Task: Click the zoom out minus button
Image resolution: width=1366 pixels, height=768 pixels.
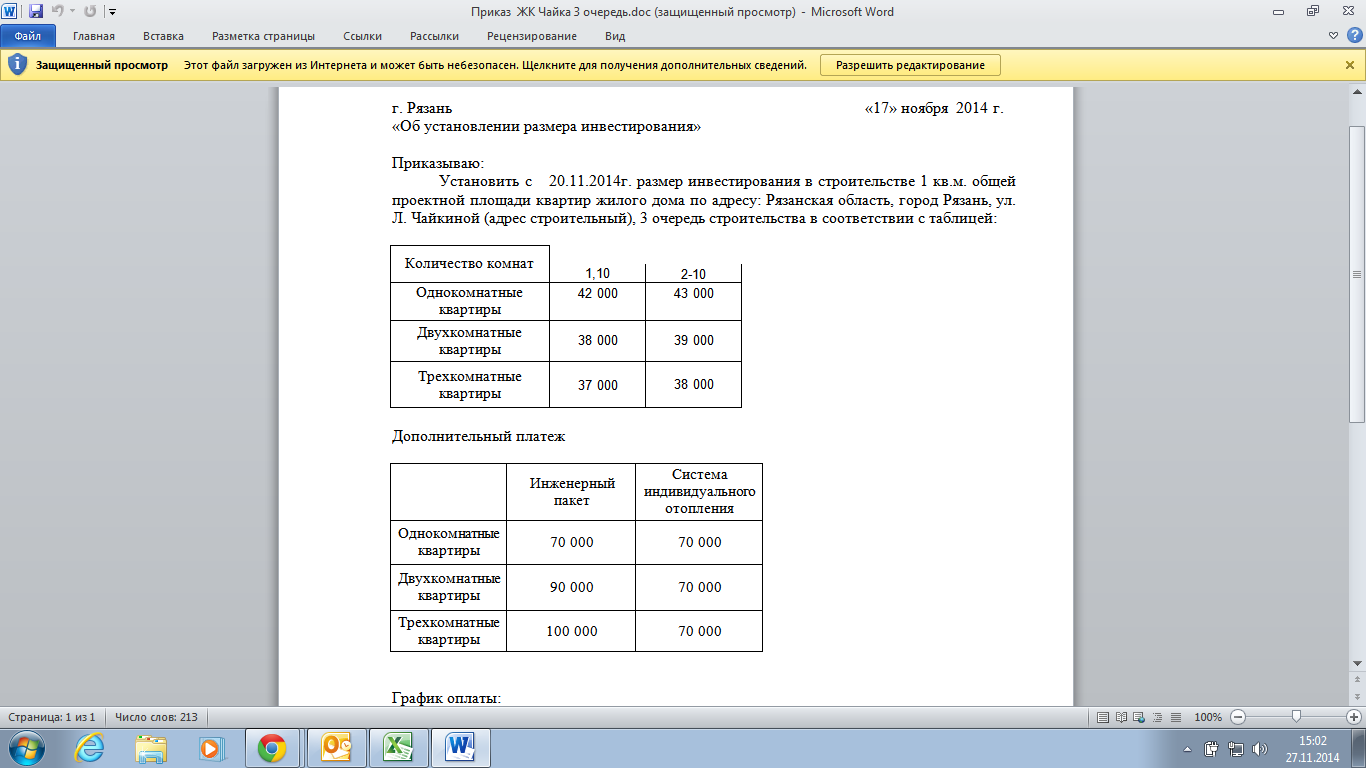Action: click(x=1238, y=717)
